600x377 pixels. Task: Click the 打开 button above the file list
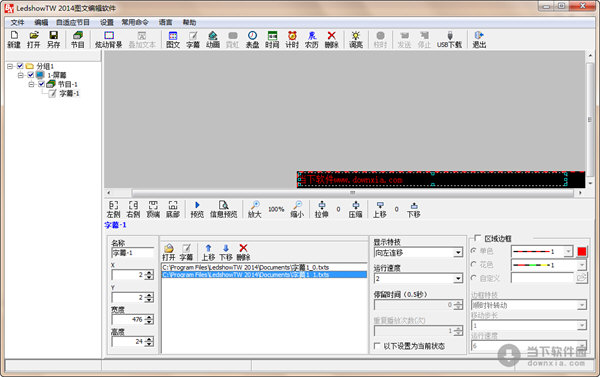pyautogui.click(x=169, y=253)
